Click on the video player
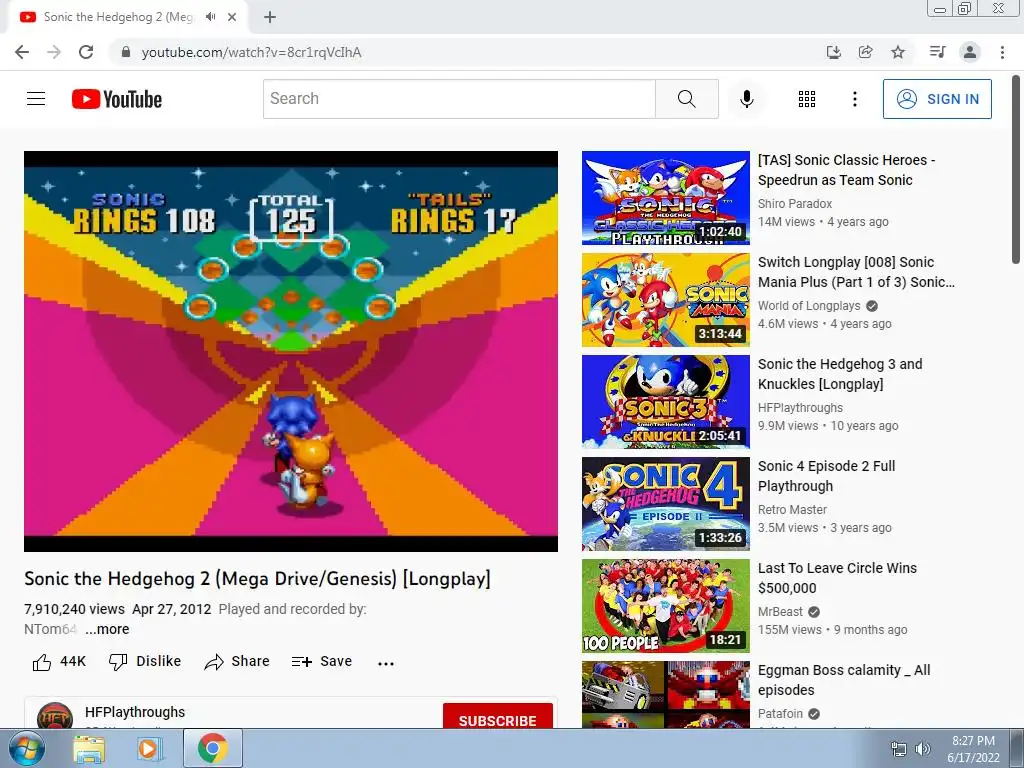Screen dimensions: 1024x768 pyautogui.click(x=291, y=351)
